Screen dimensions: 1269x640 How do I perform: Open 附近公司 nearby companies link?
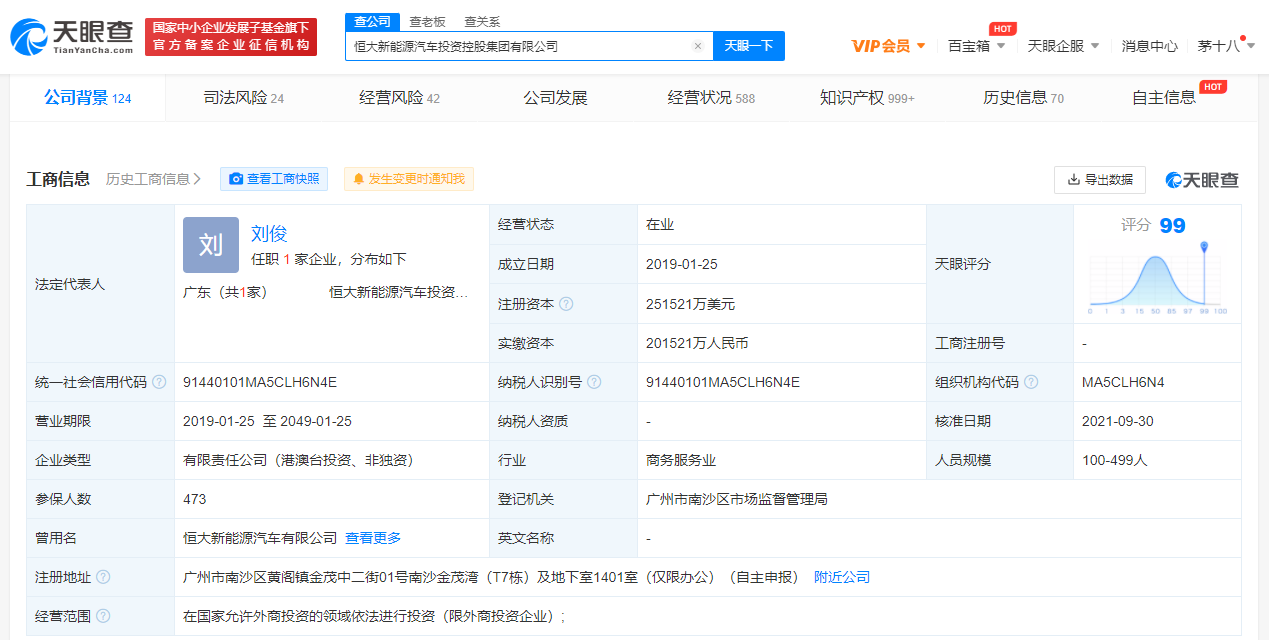coord(842,577)
